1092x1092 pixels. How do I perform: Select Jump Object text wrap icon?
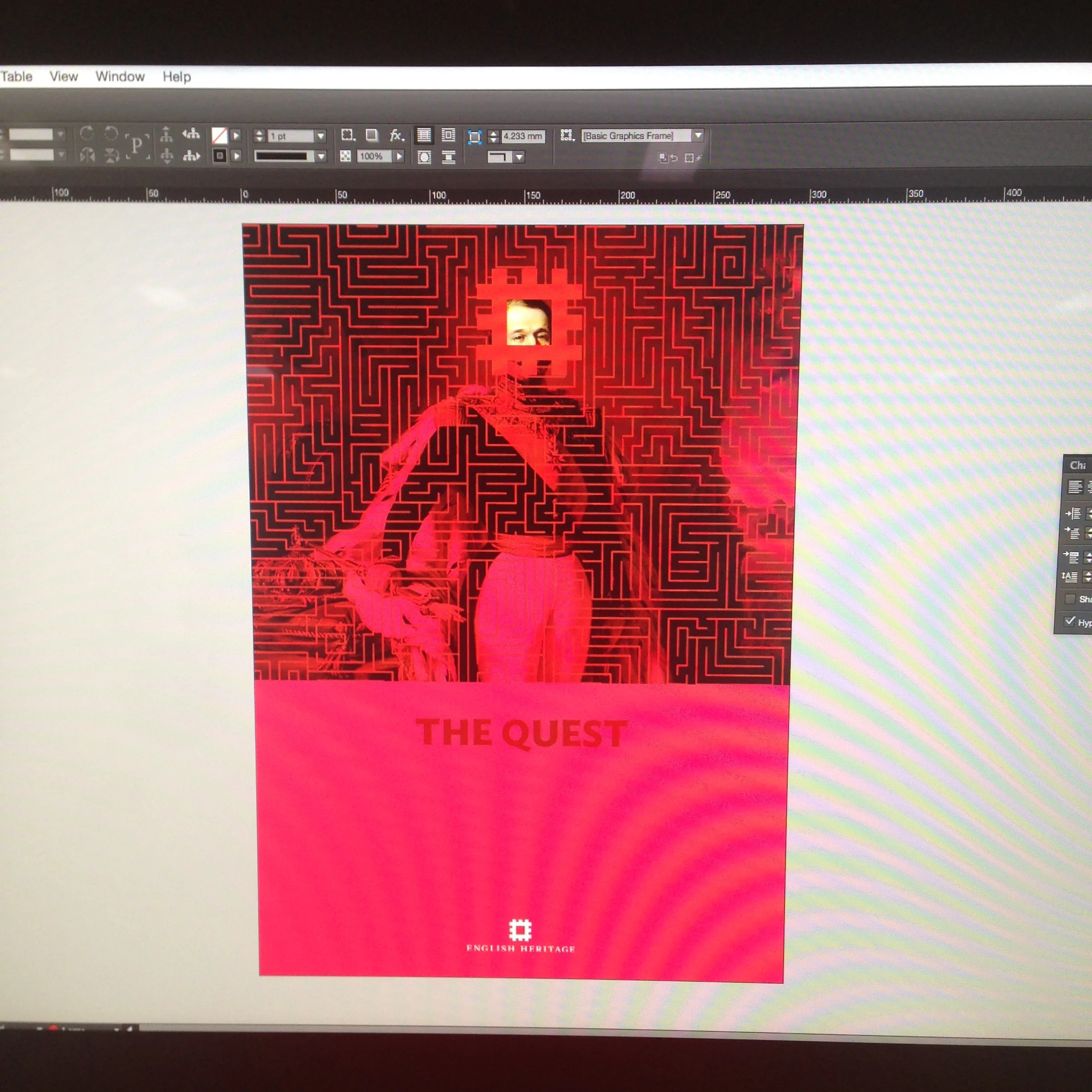pyautogui.click(x=449, y=158)
